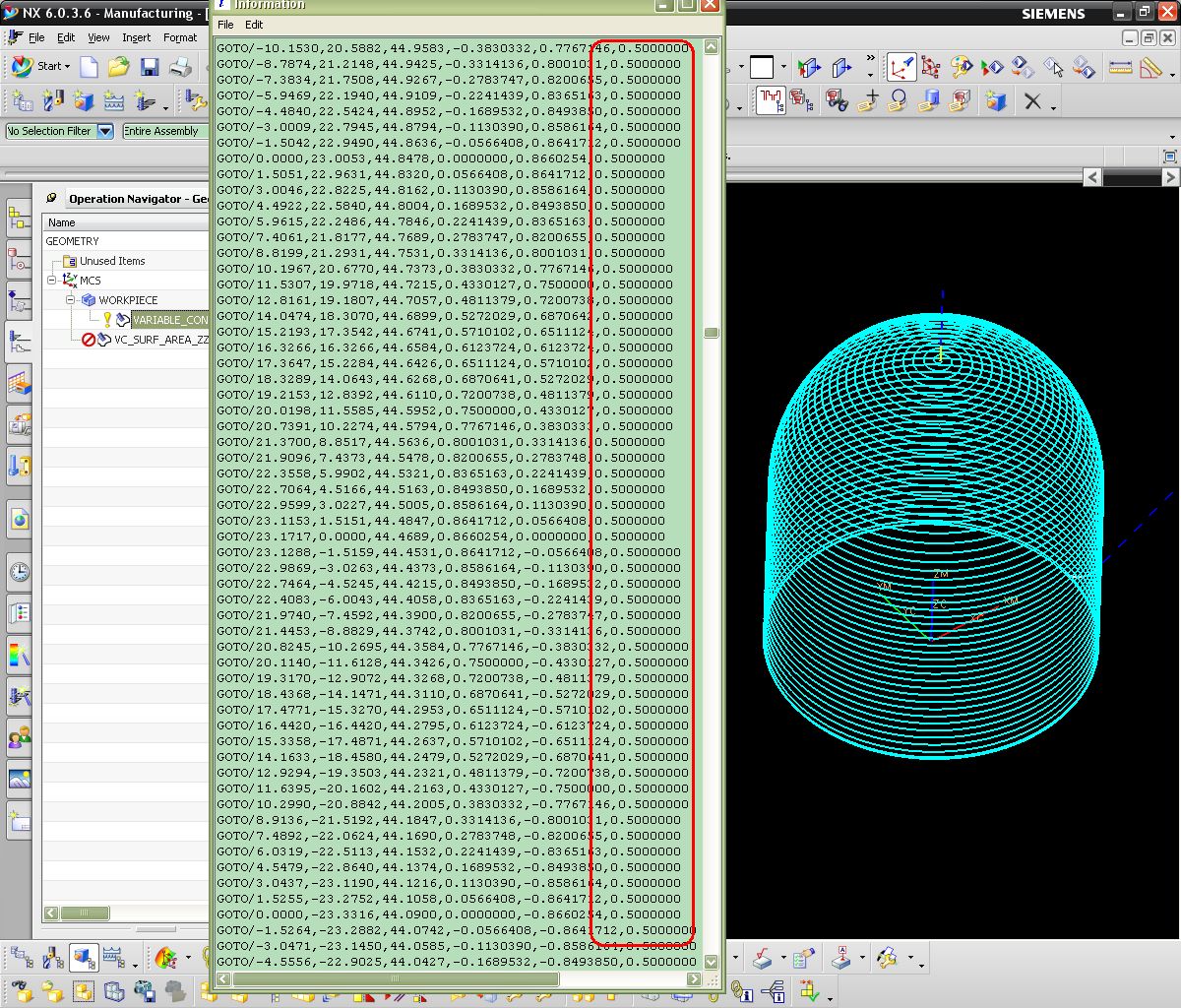Select the Delete X icon in toolbar

(x=1032, y=101)
